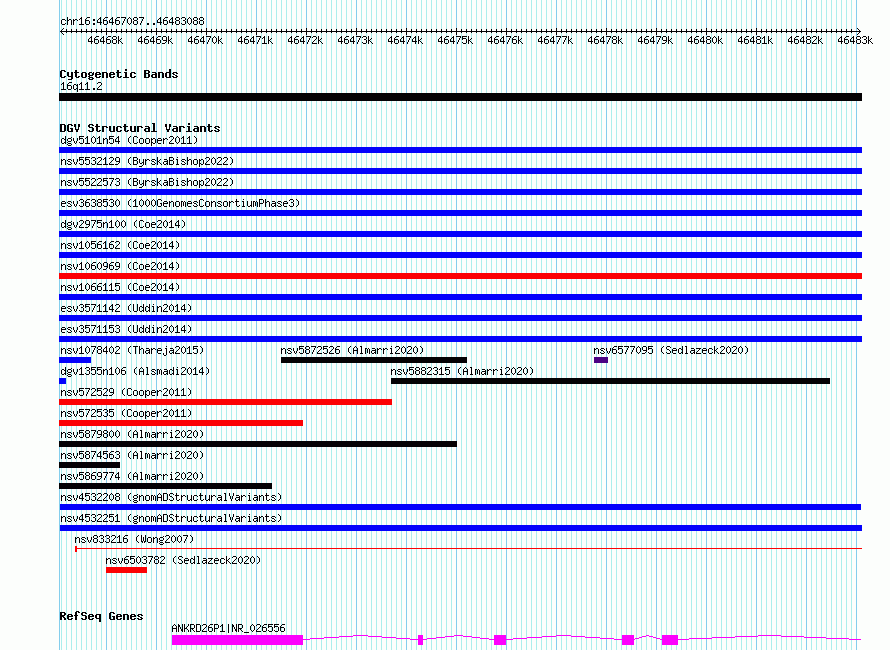Screen dimensions: 890x650
Task: Open the Cytogenetic Bands track title
Action: 119,74
